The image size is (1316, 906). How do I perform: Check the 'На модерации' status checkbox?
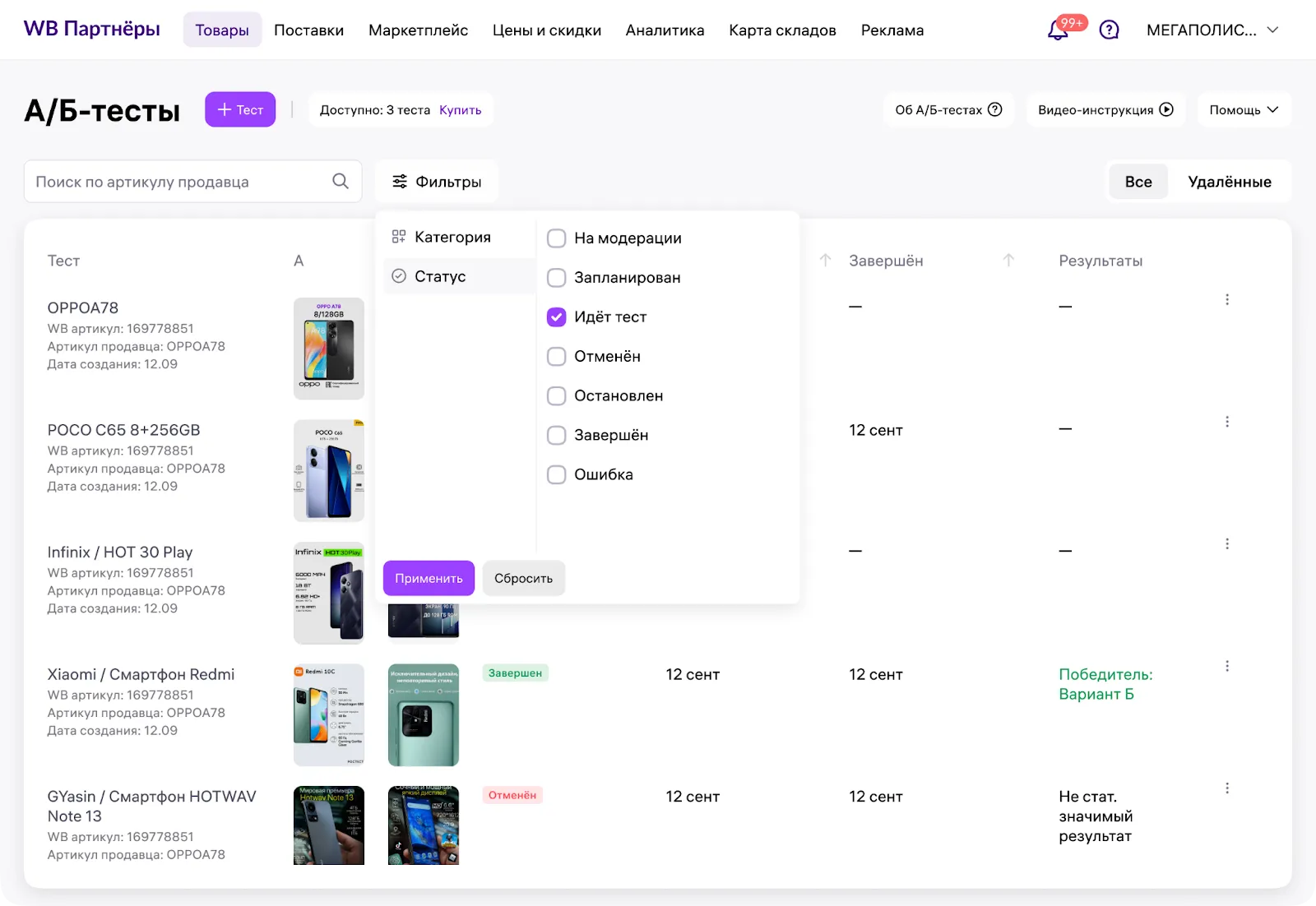(x=557, y=238)
